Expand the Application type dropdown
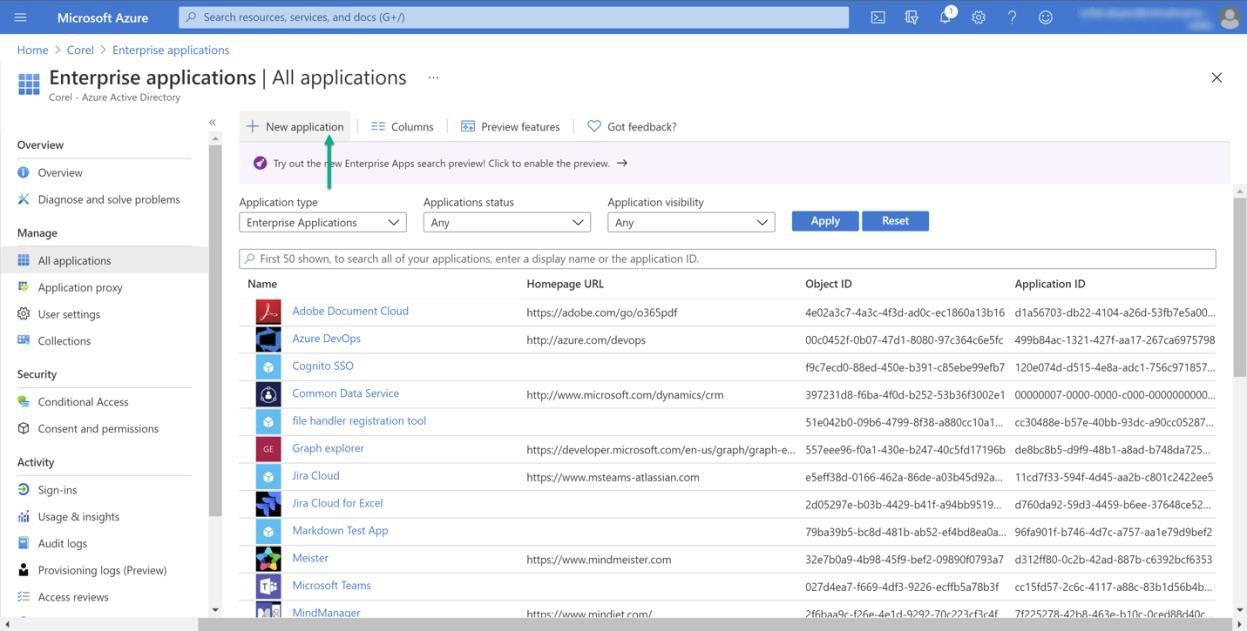 coord(322,222)
